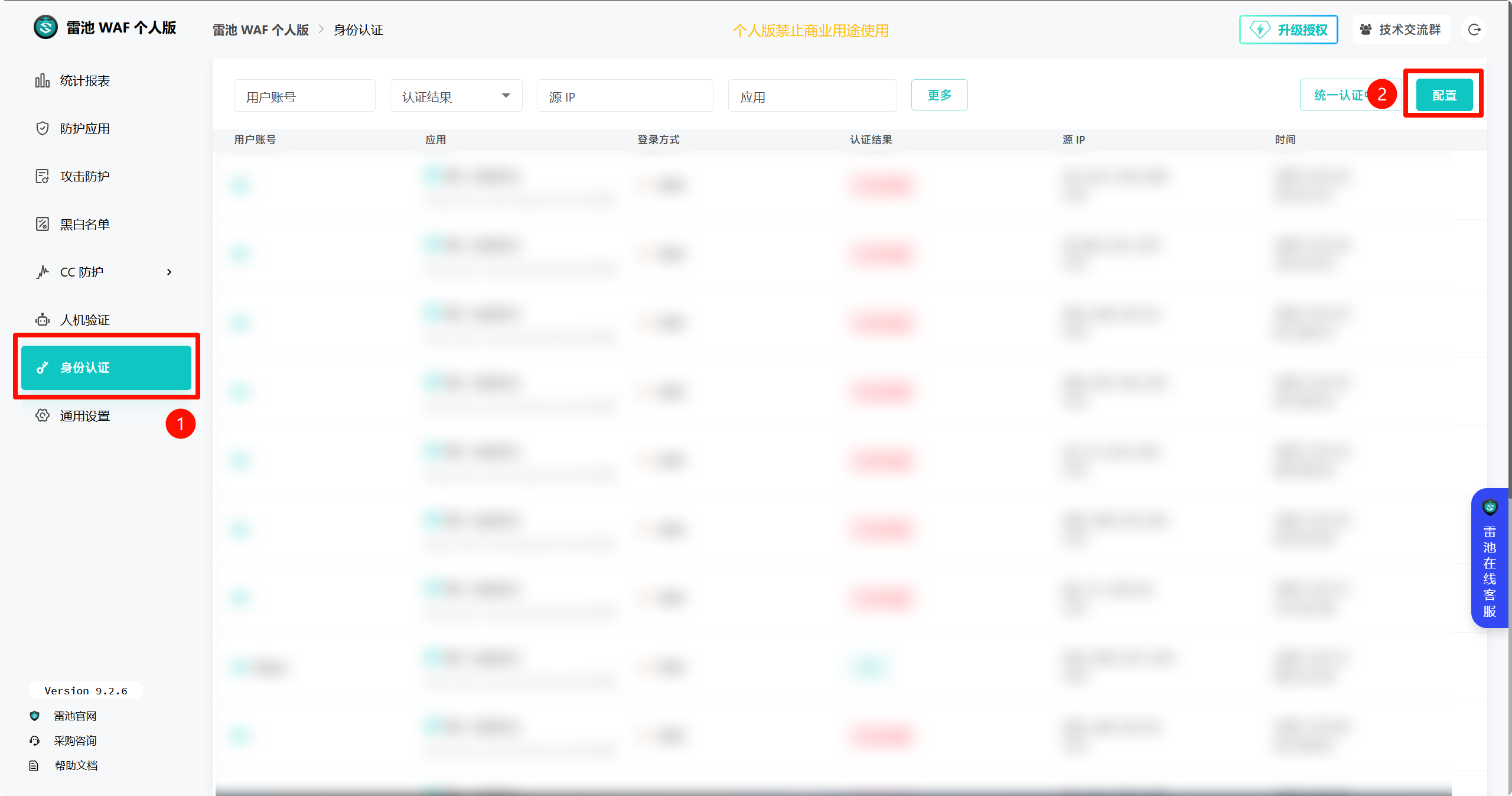Click the 黑白名单 list icon
Screen dimensions: 1512x796
[x=42, y=224]
